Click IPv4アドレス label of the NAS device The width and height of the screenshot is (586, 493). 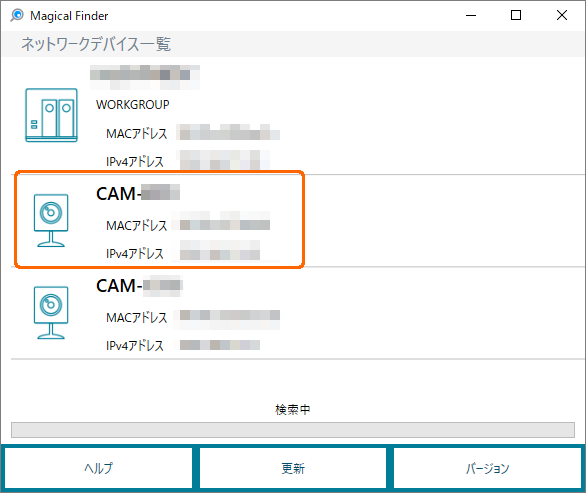pos(135,161)
